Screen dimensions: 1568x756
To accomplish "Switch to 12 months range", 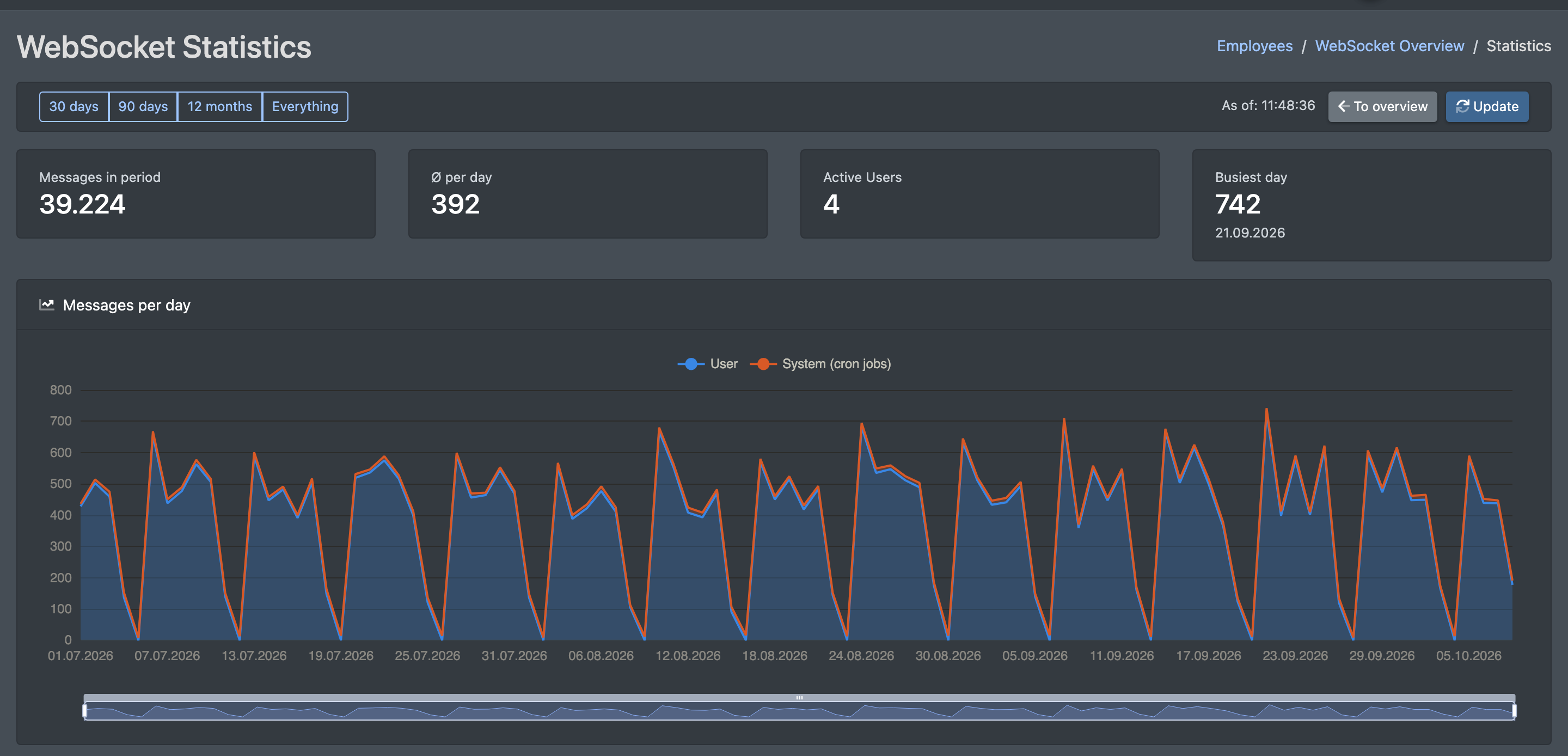I will pyautogui.click(x=220, y=107).
